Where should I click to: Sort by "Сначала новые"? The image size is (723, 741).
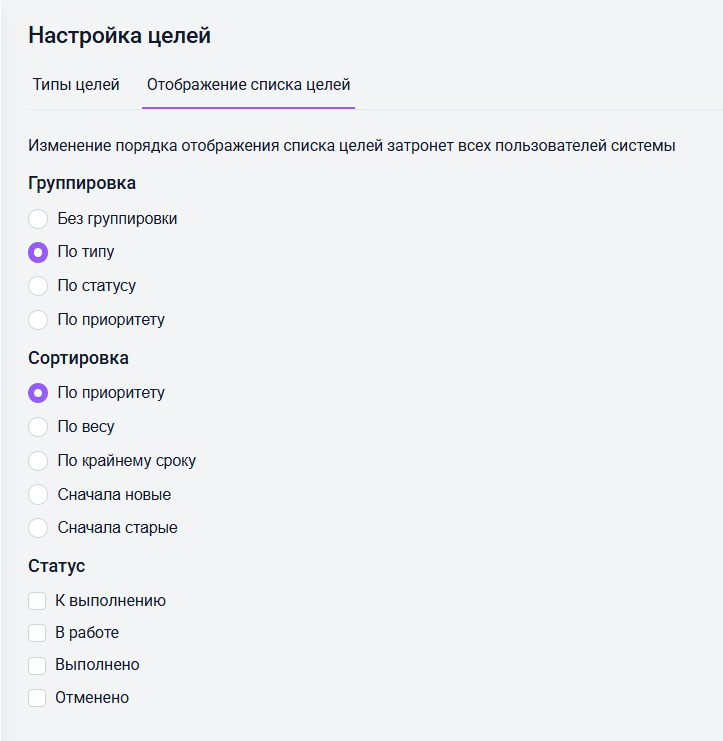coord(38,494)
